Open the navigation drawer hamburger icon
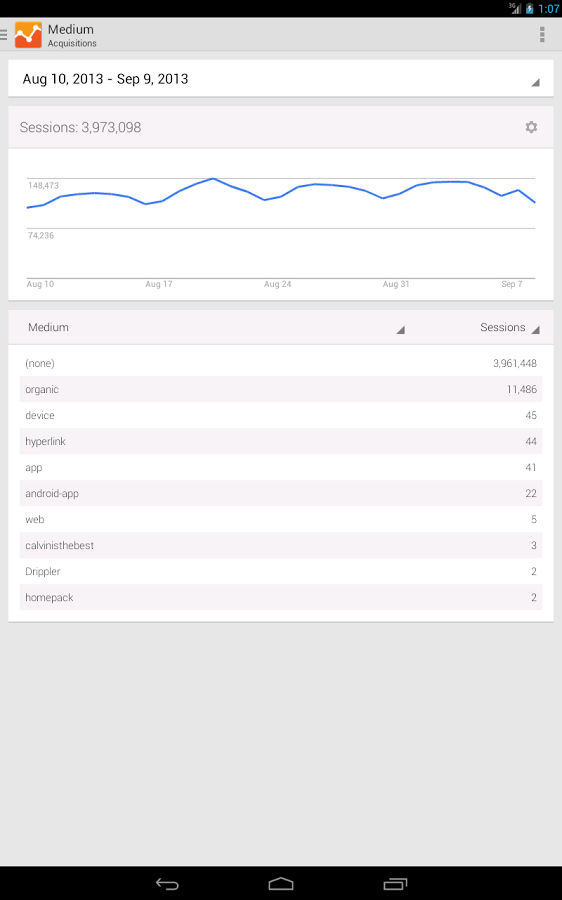 click(x=3, y=35)
